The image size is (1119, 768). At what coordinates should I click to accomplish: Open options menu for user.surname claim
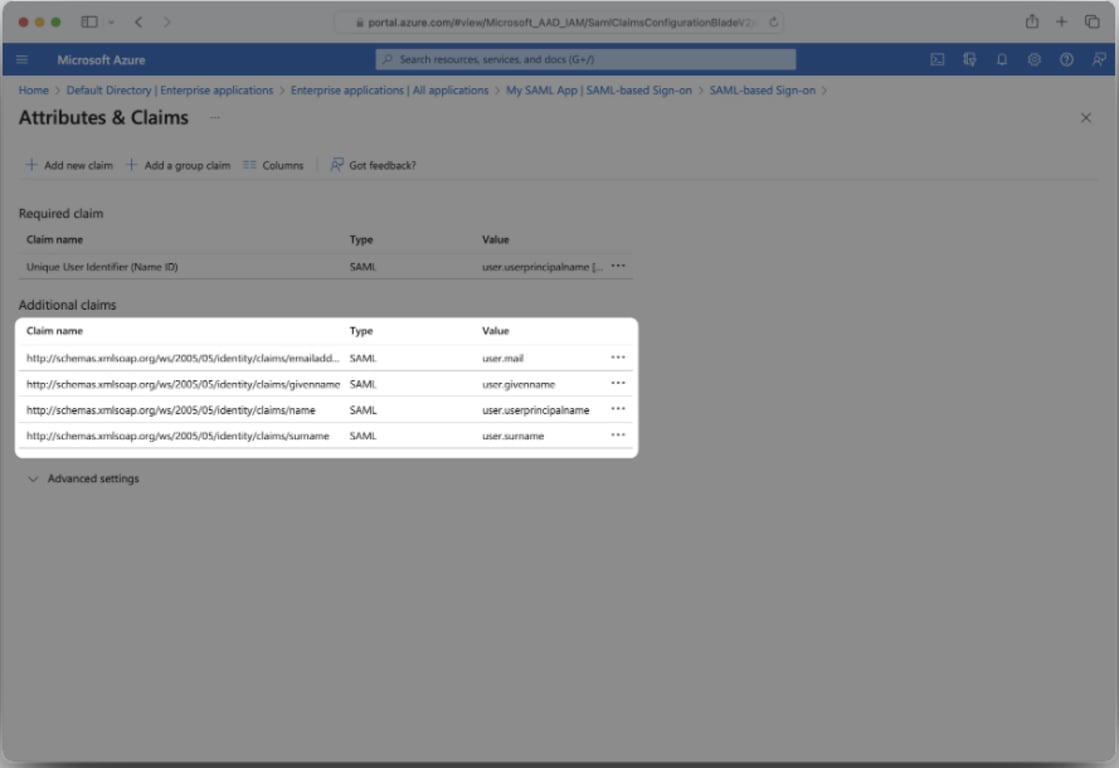[x=618, y=435]
